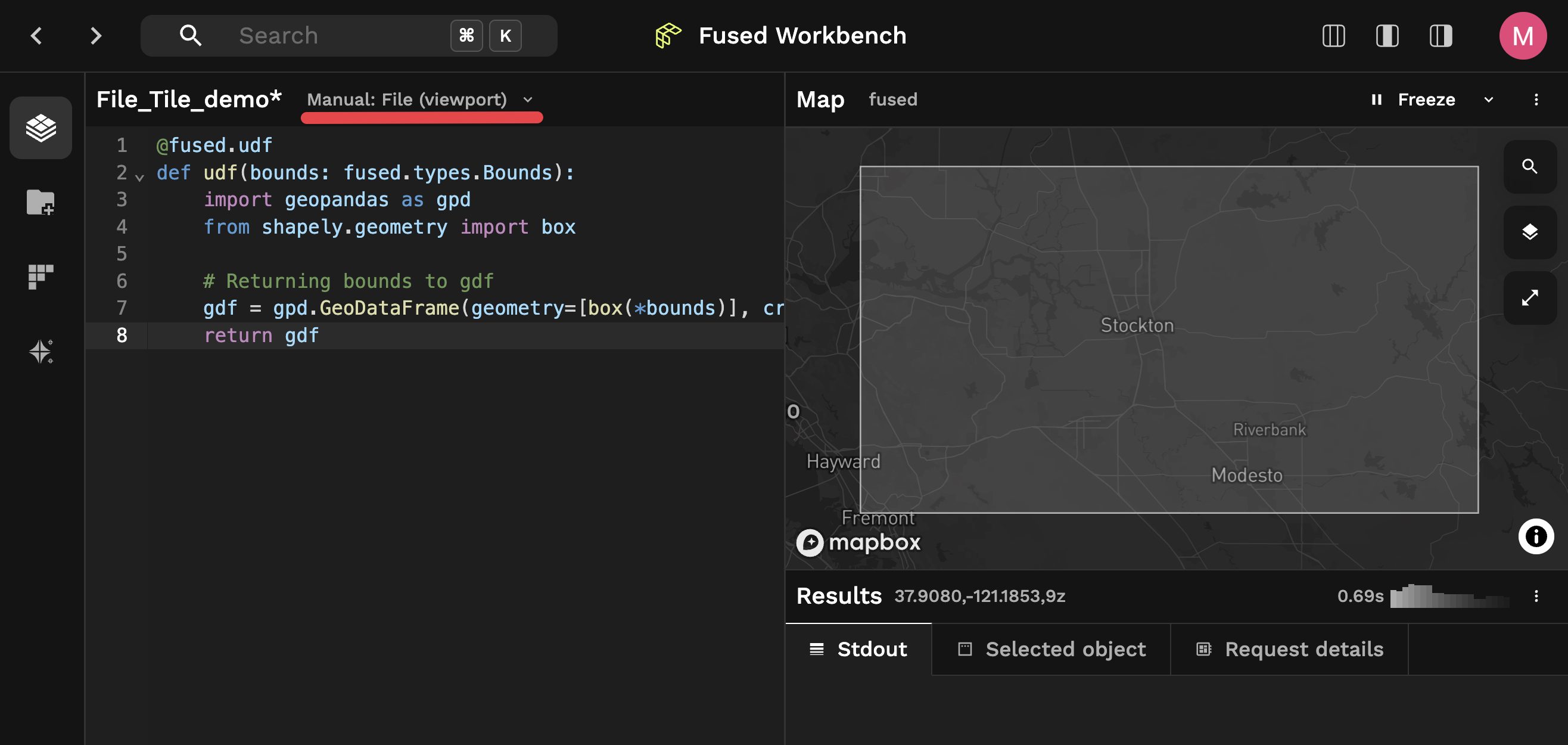Open the AI sparkle sidebar icon
Screen dimensions: 1568x745
tap(41, 352)
